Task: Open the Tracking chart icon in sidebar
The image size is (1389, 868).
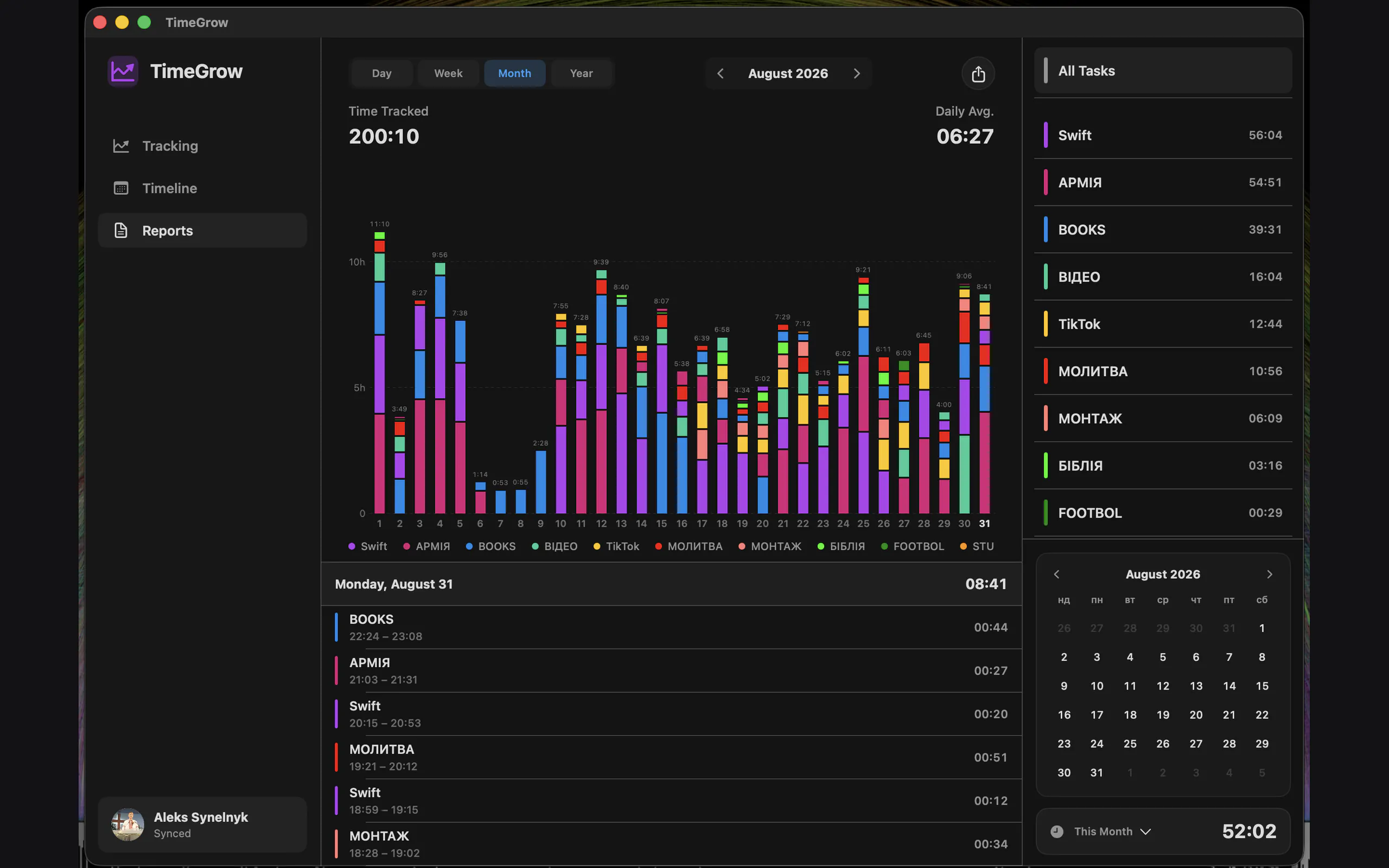Action: [x=121, y=146]
